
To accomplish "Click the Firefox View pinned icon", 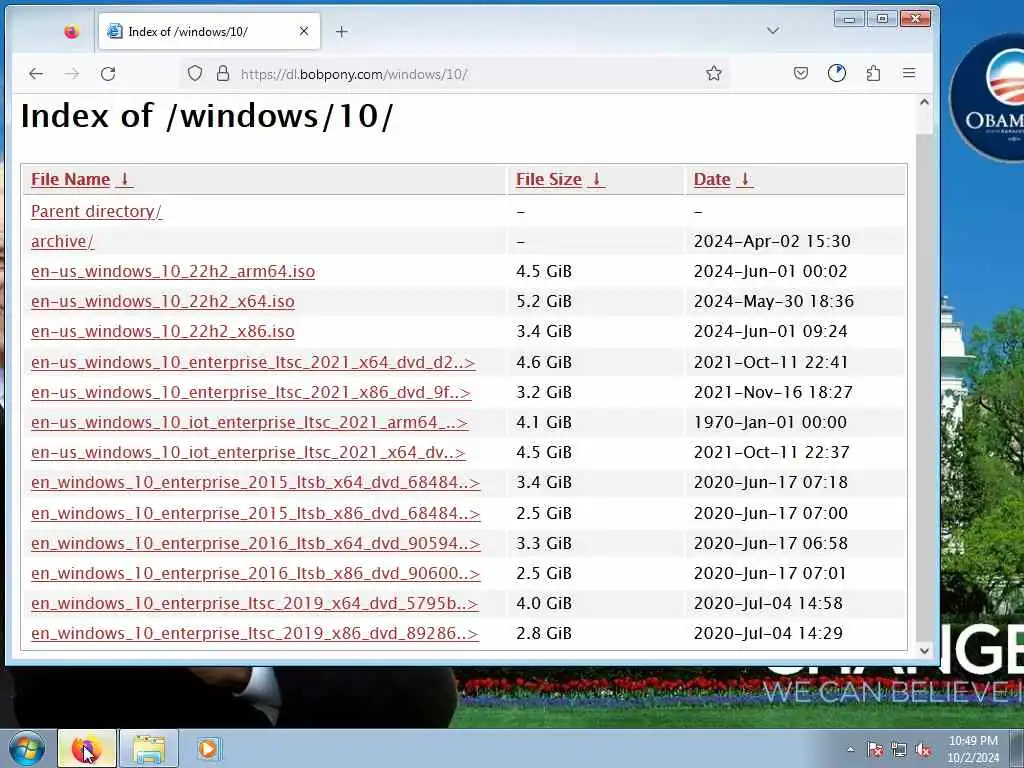I will coord(72,31).
